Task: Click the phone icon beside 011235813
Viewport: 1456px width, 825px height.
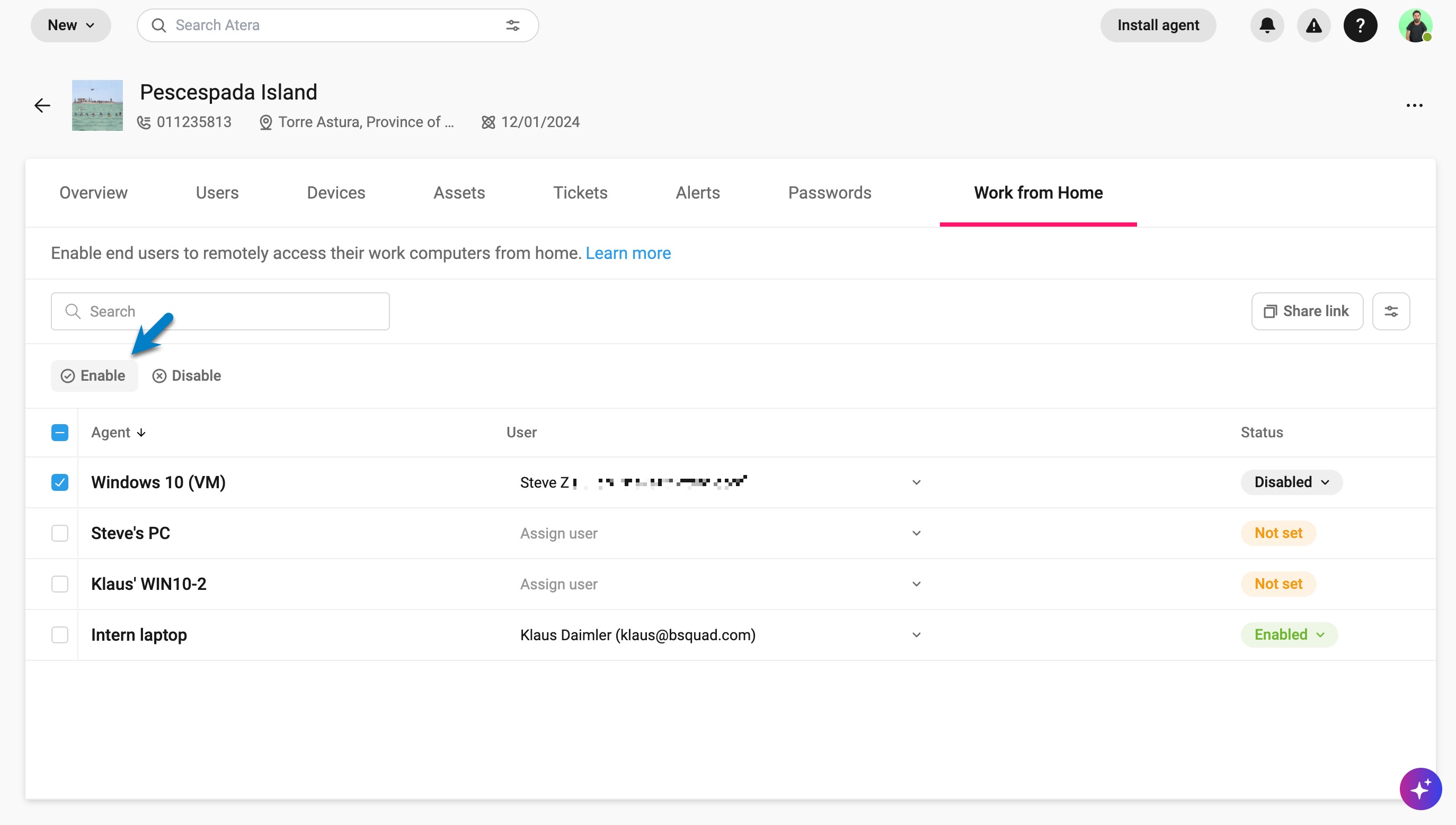Action: (144, 122)
